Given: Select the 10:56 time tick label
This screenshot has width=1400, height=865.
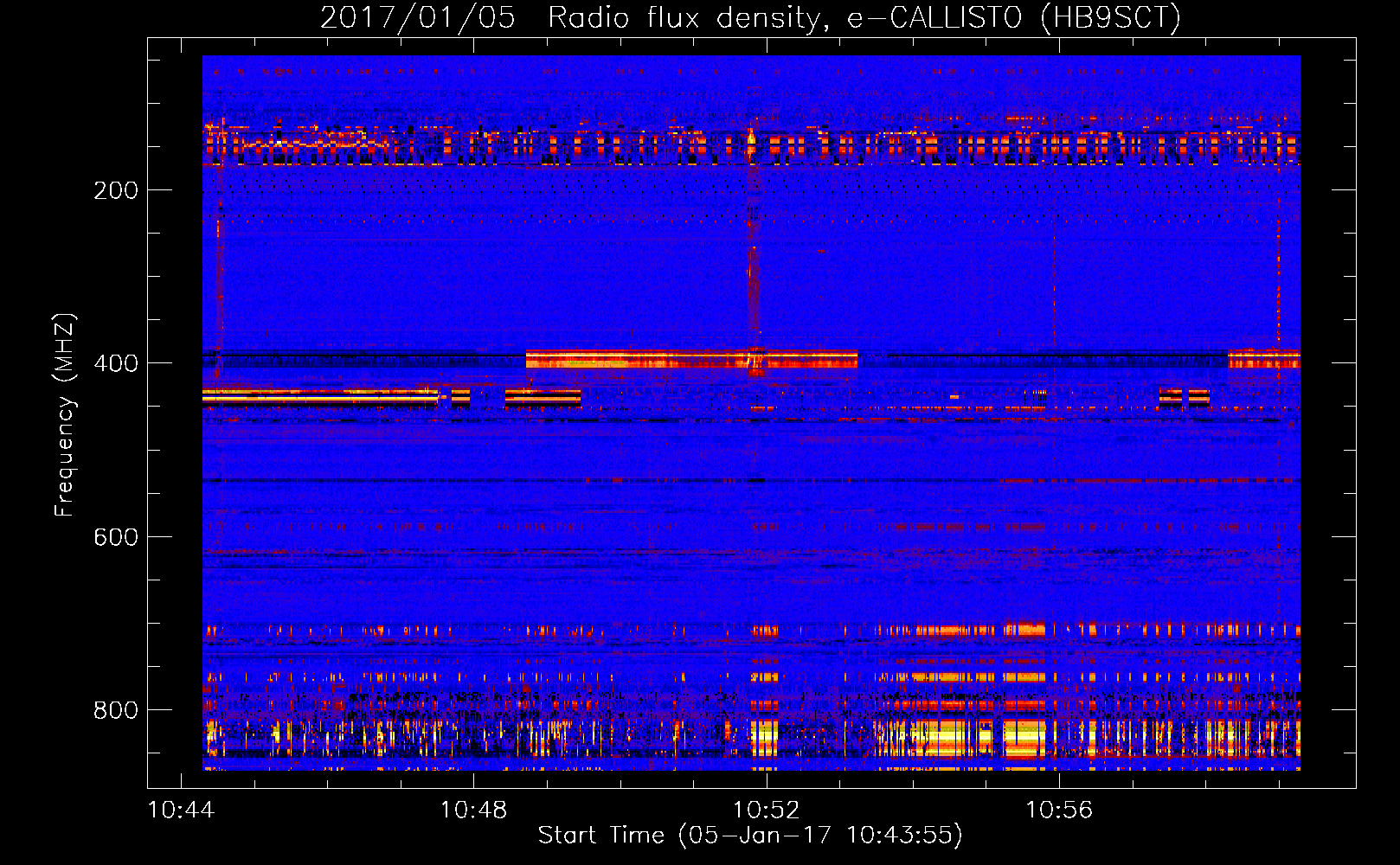Looking at the screenshot, I should [x=1059, y=811].
